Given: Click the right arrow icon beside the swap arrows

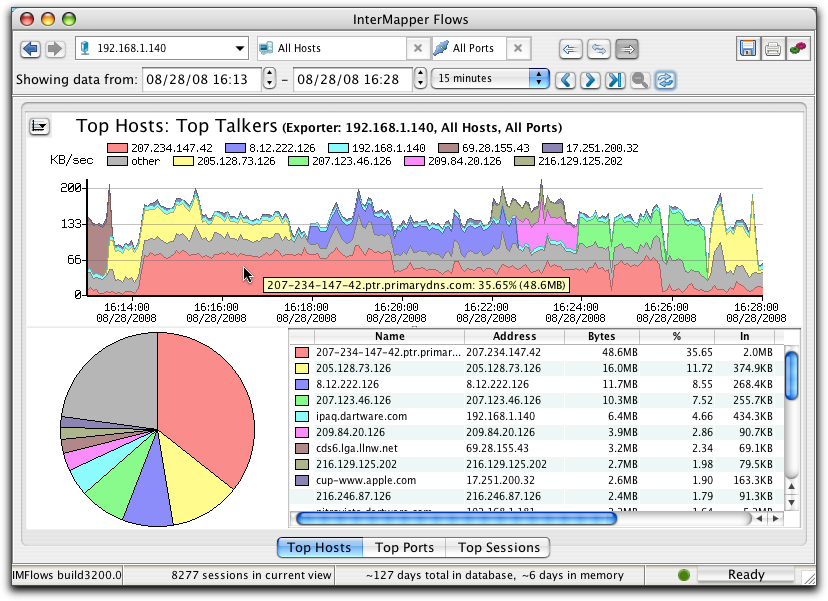Looking at the screenshot, I should click(626, 47).
